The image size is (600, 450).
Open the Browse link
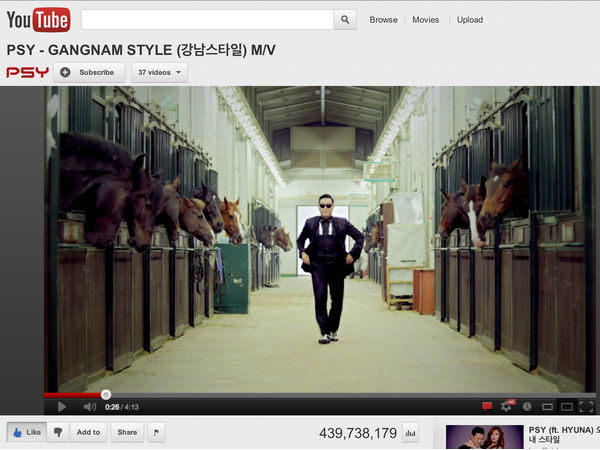383,20
